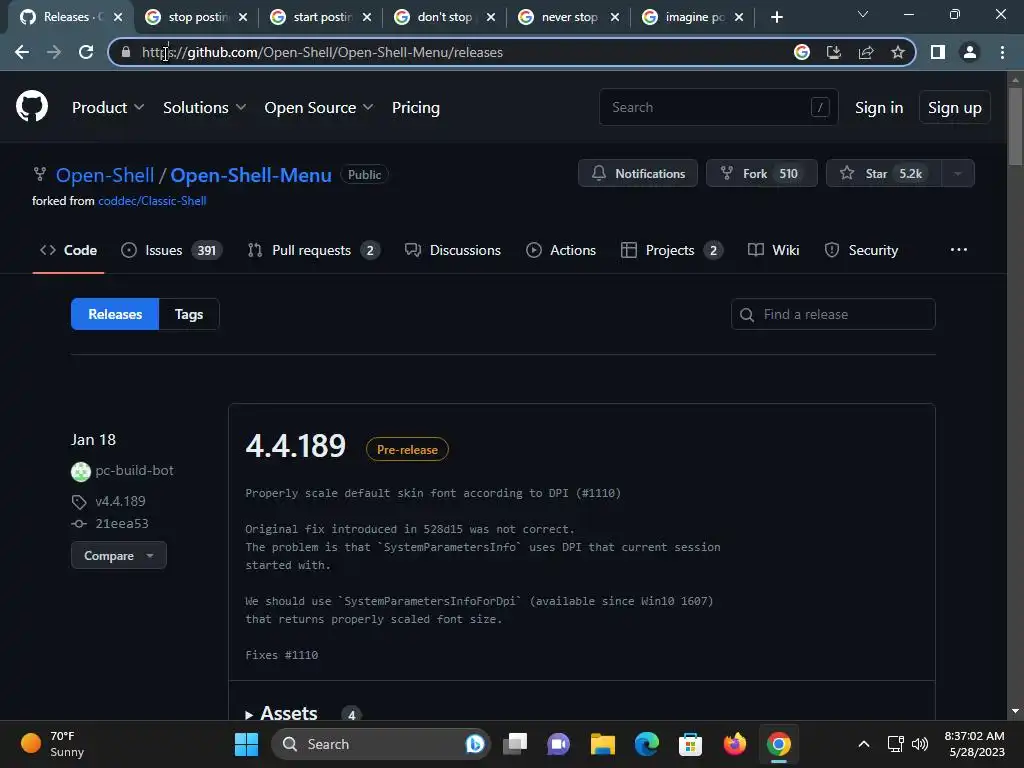Reload the page with the refresh icon

(86, 52)
